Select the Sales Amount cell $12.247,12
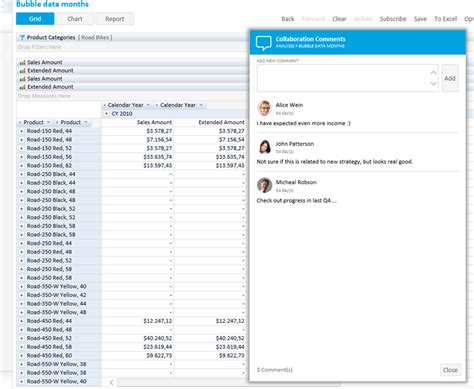This screenshot has height=389, width=474. coord(137,321)
